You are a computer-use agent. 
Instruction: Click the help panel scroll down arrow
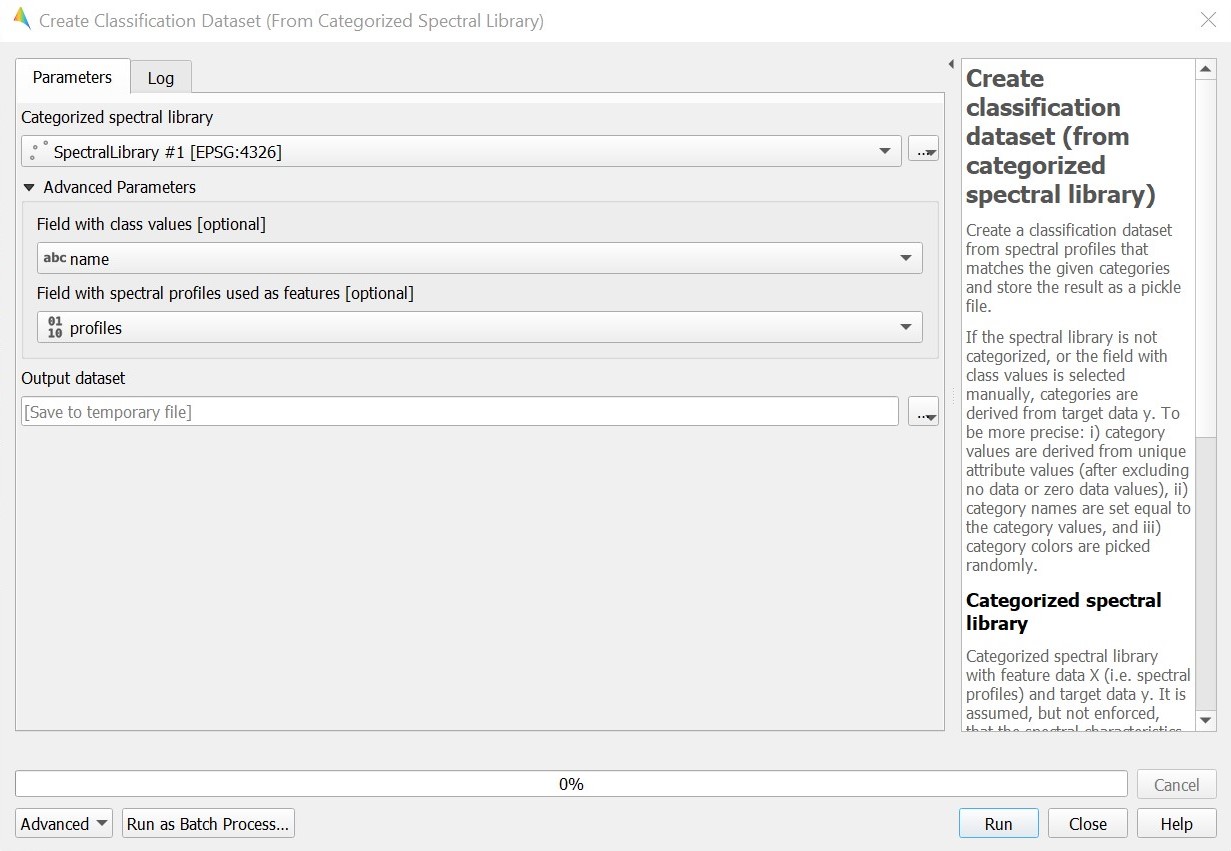pyautogui.click(x=1205, y=720)
